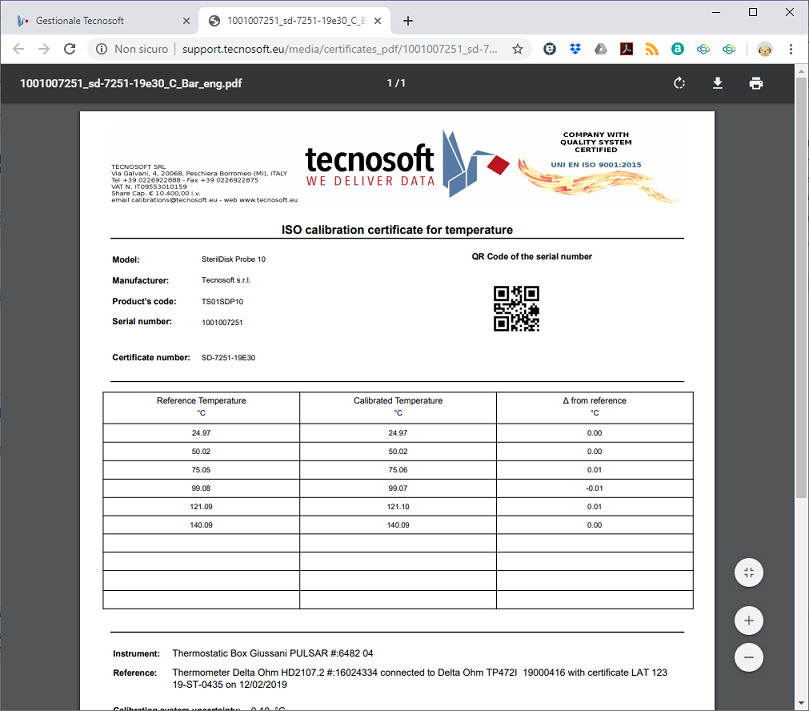809x711 pixels.
Task: Click calibrated temperature cell 121.10
Action: point(398,507)
